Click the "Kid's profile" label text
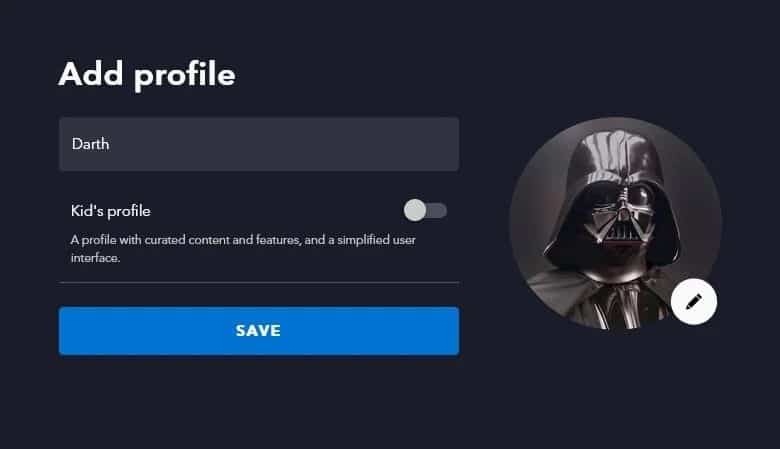The image size is (780, 449). (x=110, y=211)
